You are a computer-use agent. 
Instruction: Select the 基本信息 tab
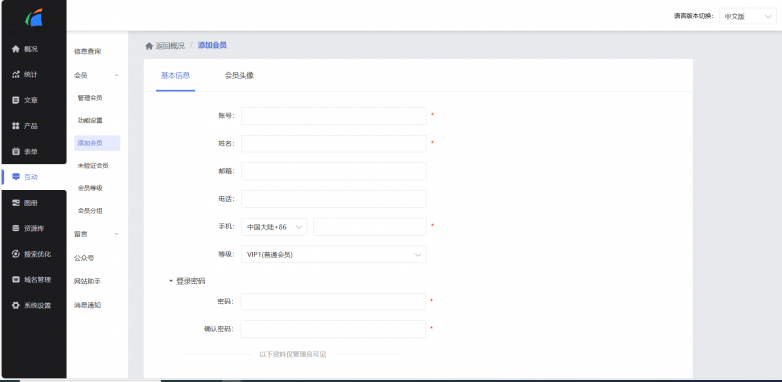pos(175,76)
